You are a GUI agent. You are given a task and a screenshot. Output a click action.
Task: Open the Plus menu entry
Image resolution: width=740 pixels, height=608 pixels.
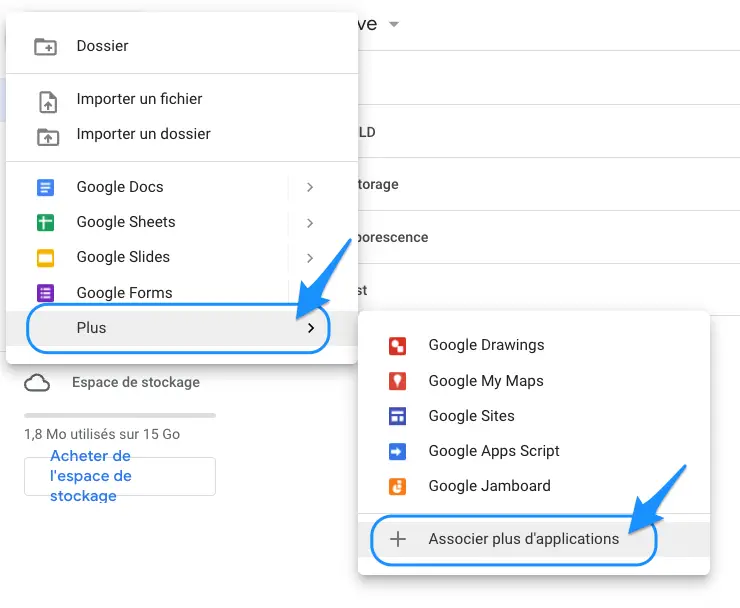(x=182, y=328)
